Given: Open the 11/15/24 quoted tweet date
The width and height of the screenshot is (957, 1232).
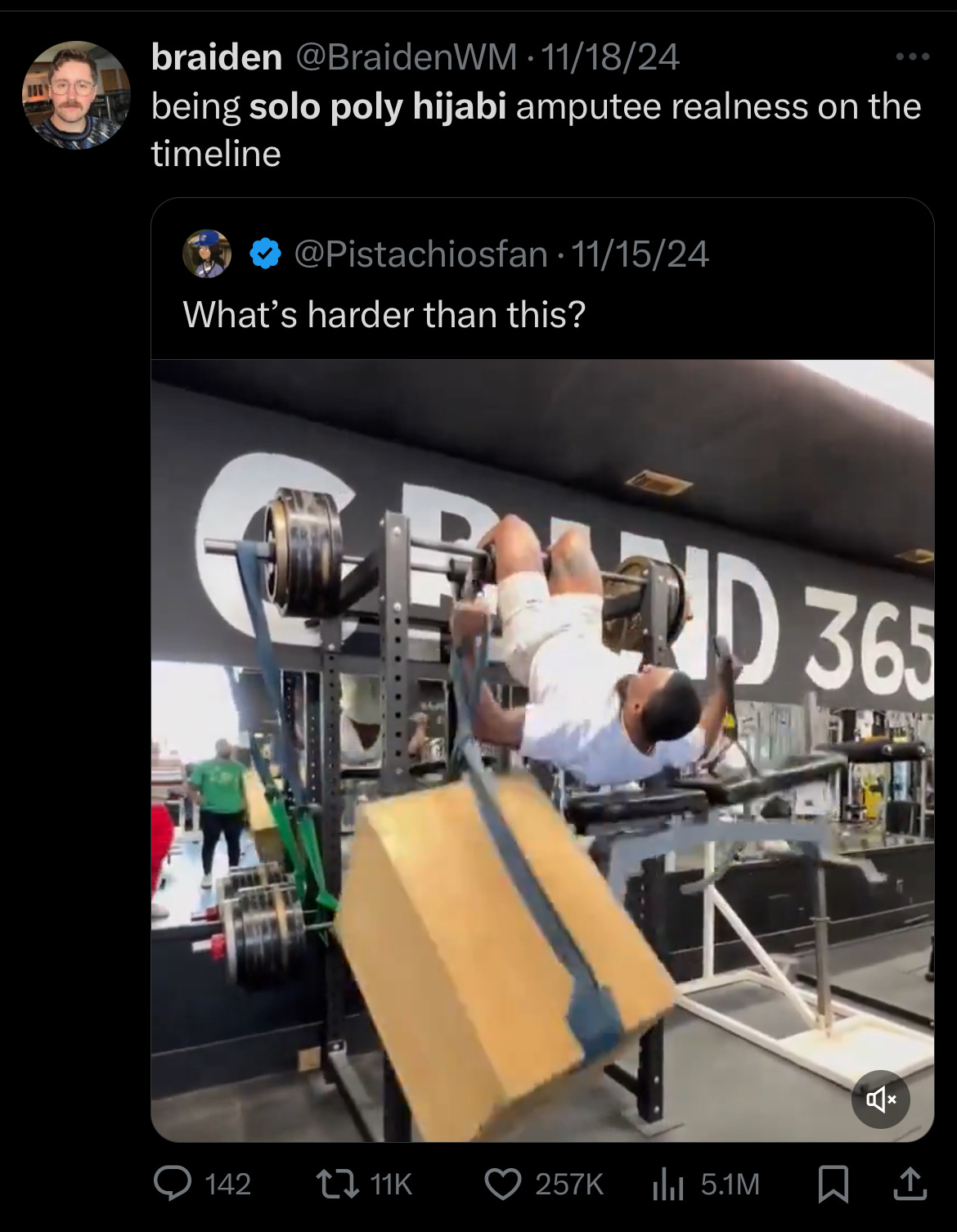Looking at the screenshot, I should (640, 254).
